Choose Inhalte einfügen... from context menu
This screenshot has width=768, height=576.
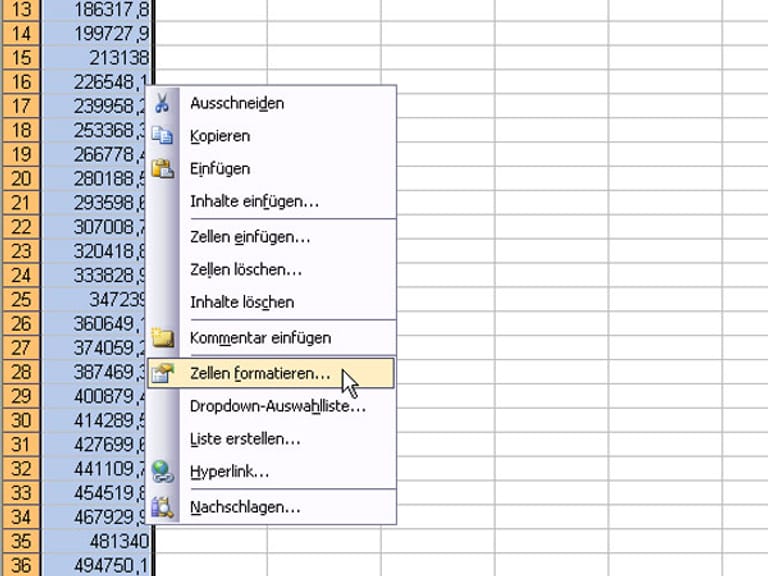(x=254, y=201)
